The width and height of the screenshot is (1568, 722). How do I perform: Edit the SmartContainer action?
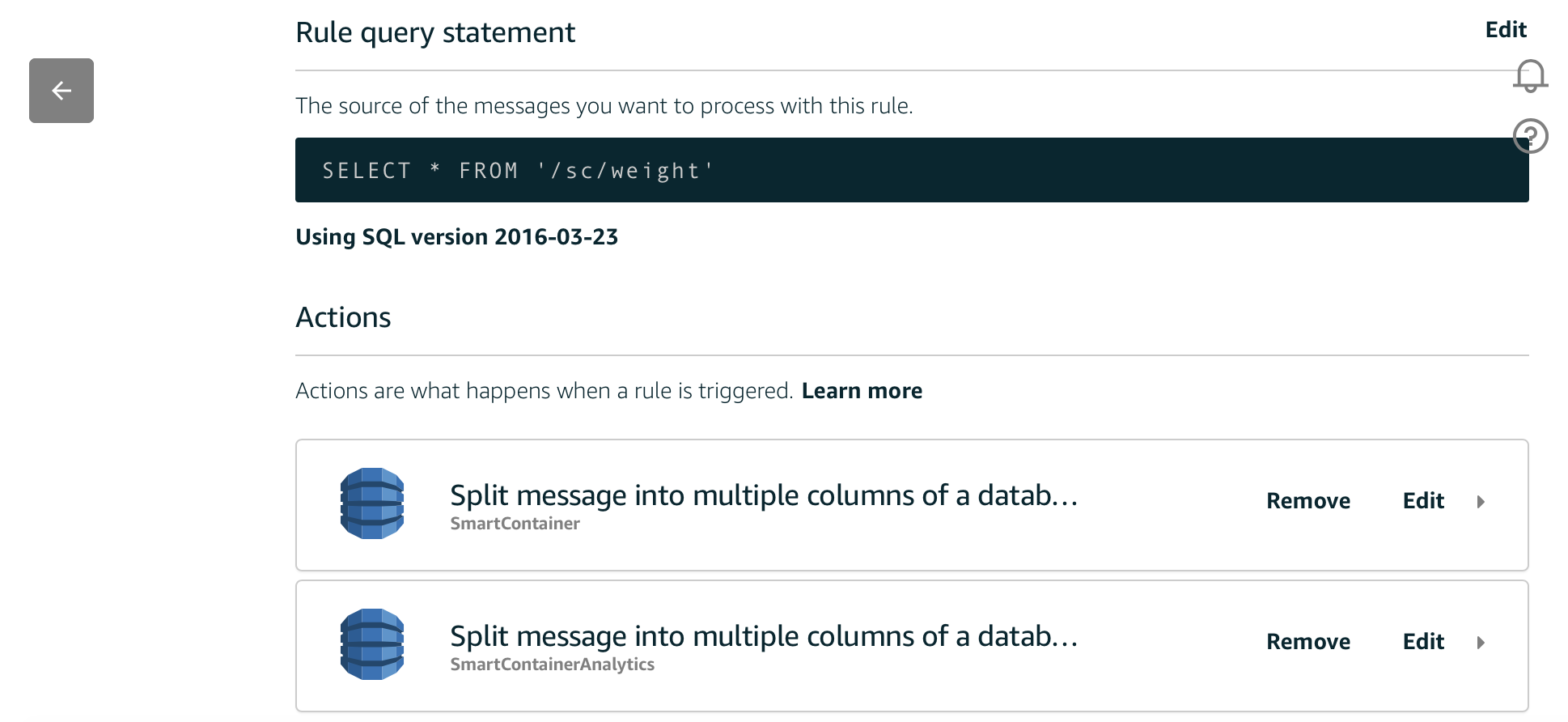[1423, 501]
